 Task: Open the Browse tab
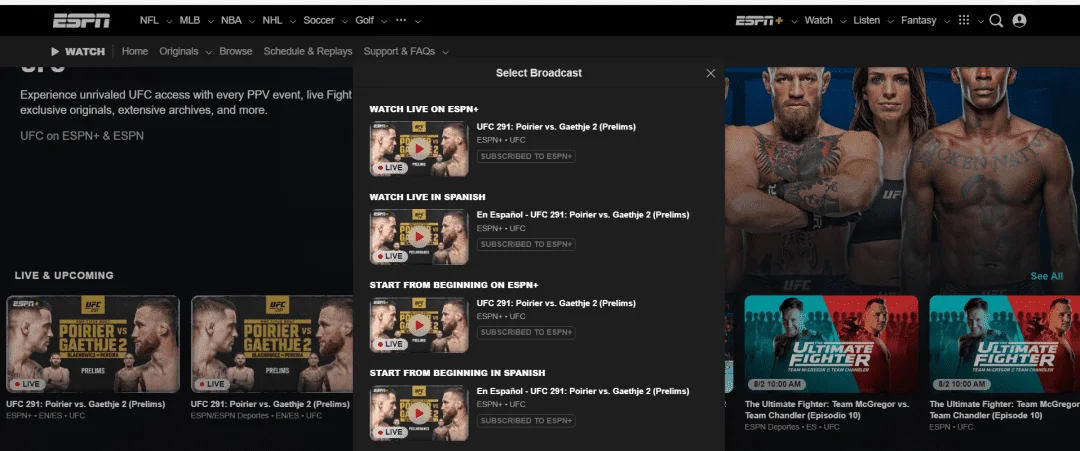point(236,52)
